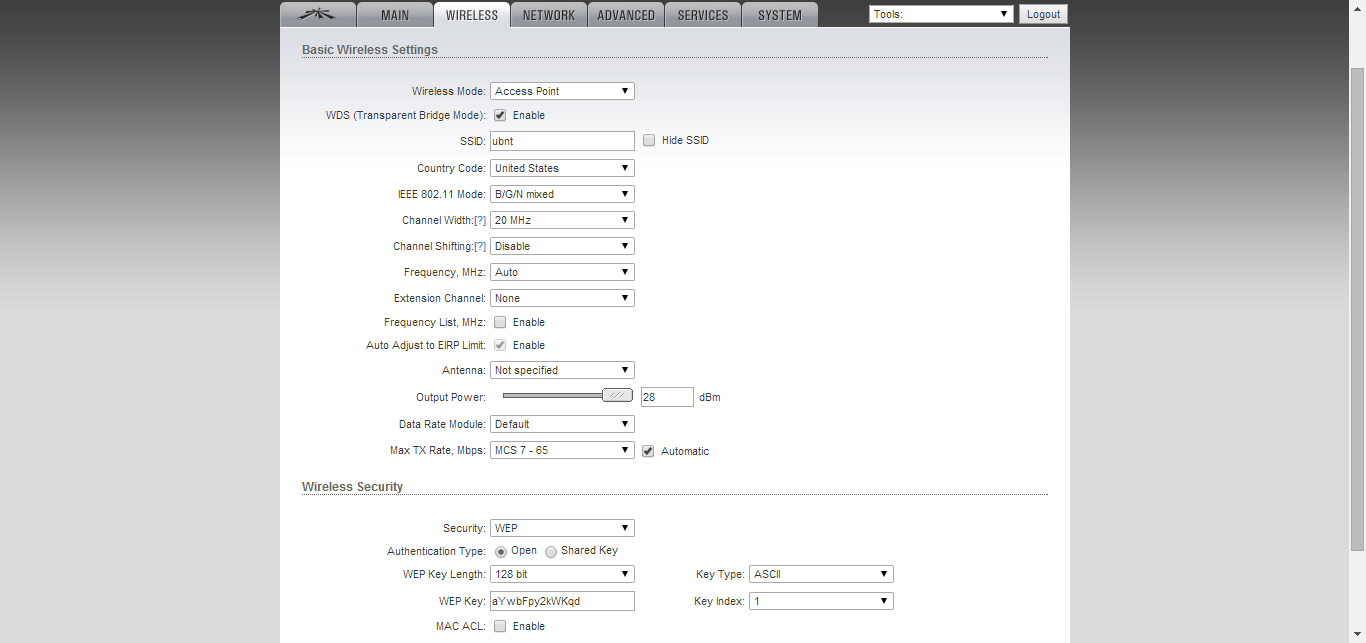Click the SSID input field
The width and height of the screenshot is (1366, 643).
(x=562, y=141)
